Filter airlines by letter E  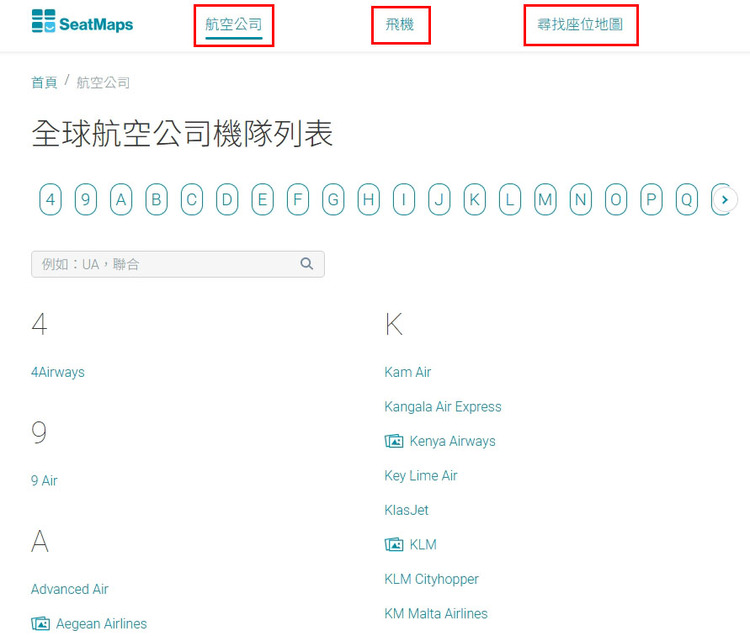263,199
